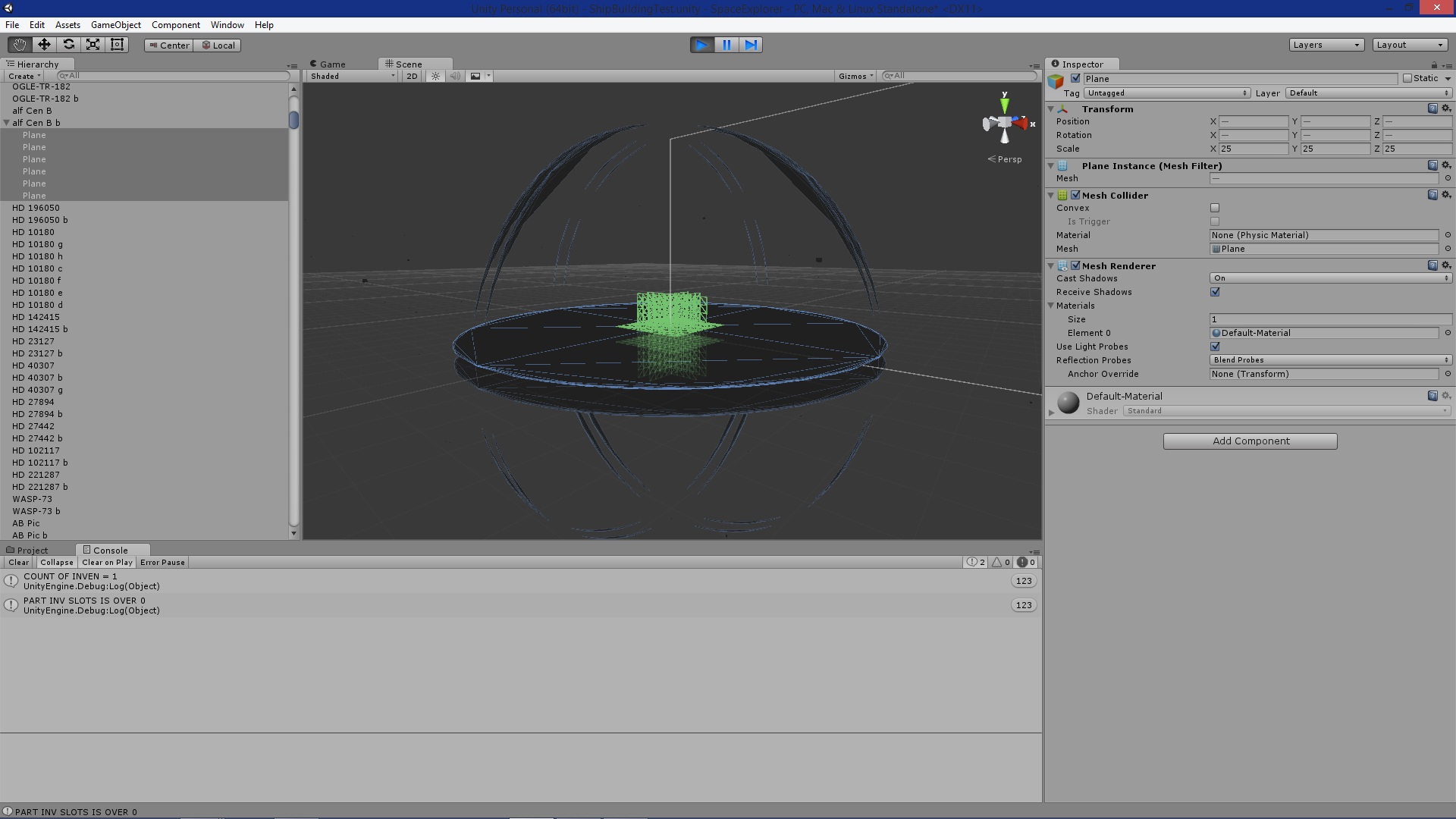Pause the game
The width and height of the screenshot is (1456, 819).
coord(726,45)
